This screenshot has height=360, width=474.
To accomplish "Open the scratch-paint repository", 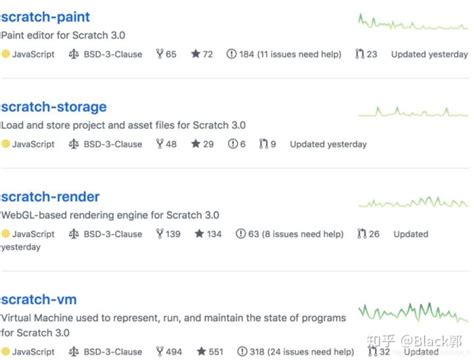I will [45, 17].
